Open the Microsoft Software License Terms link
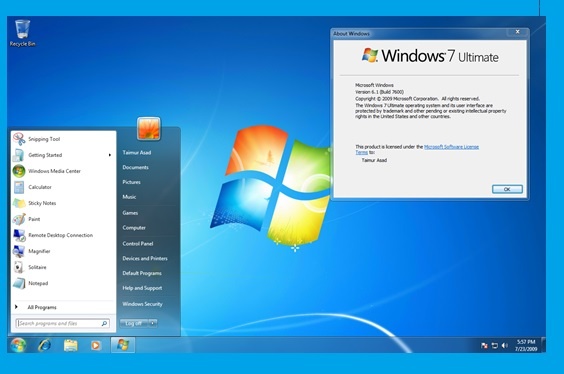Viewport: 564px width, 374px height. (x=451, y=147)
